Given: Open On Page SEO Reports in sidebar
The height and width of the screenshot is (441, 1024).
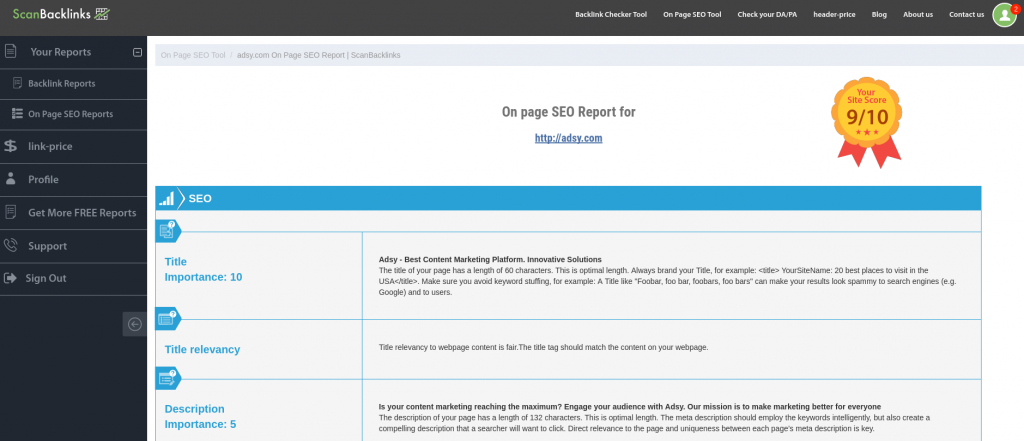Looking at the screenshot, I should tap(71, 114).
